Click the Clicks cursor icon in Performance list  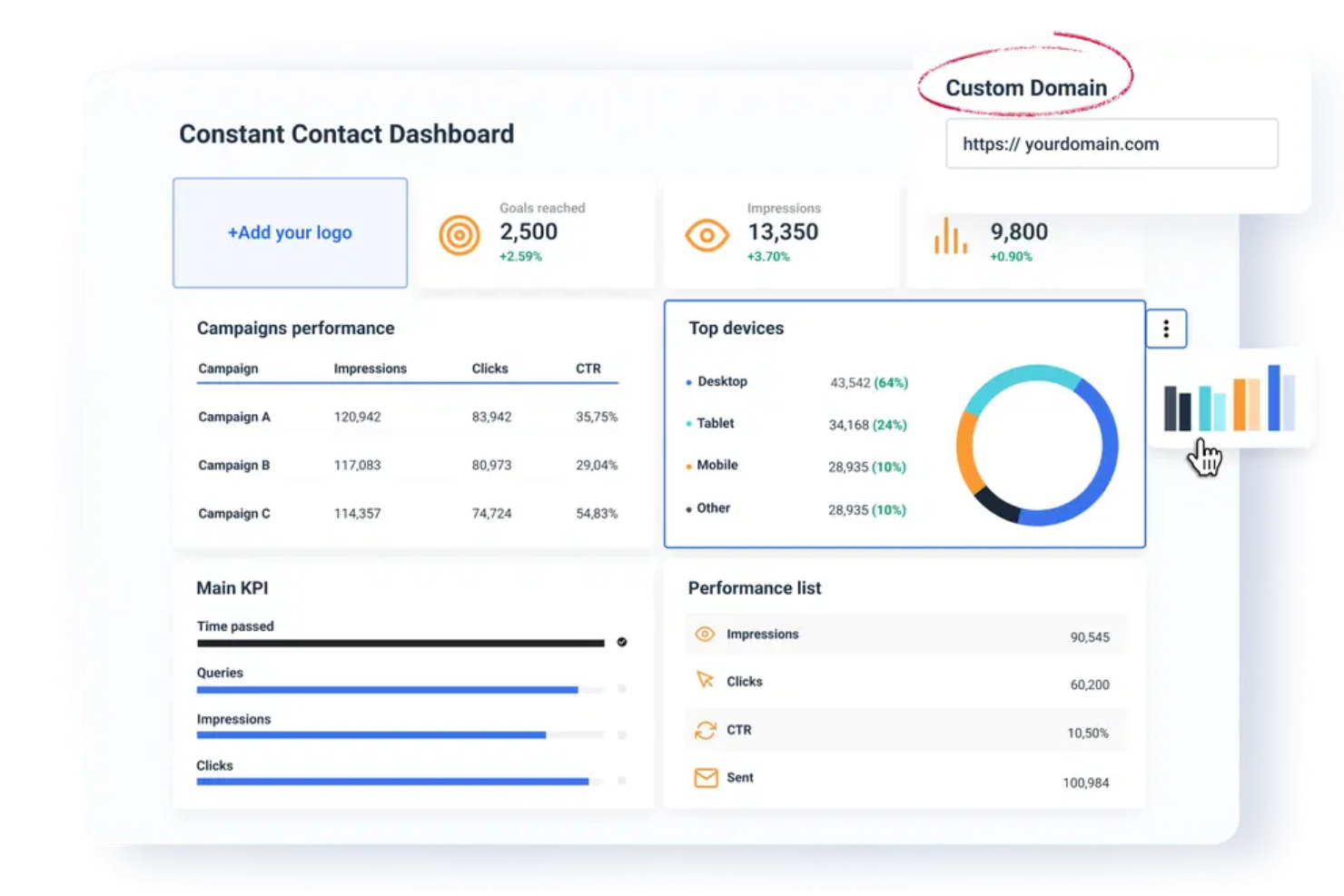(x=705, y=680)
